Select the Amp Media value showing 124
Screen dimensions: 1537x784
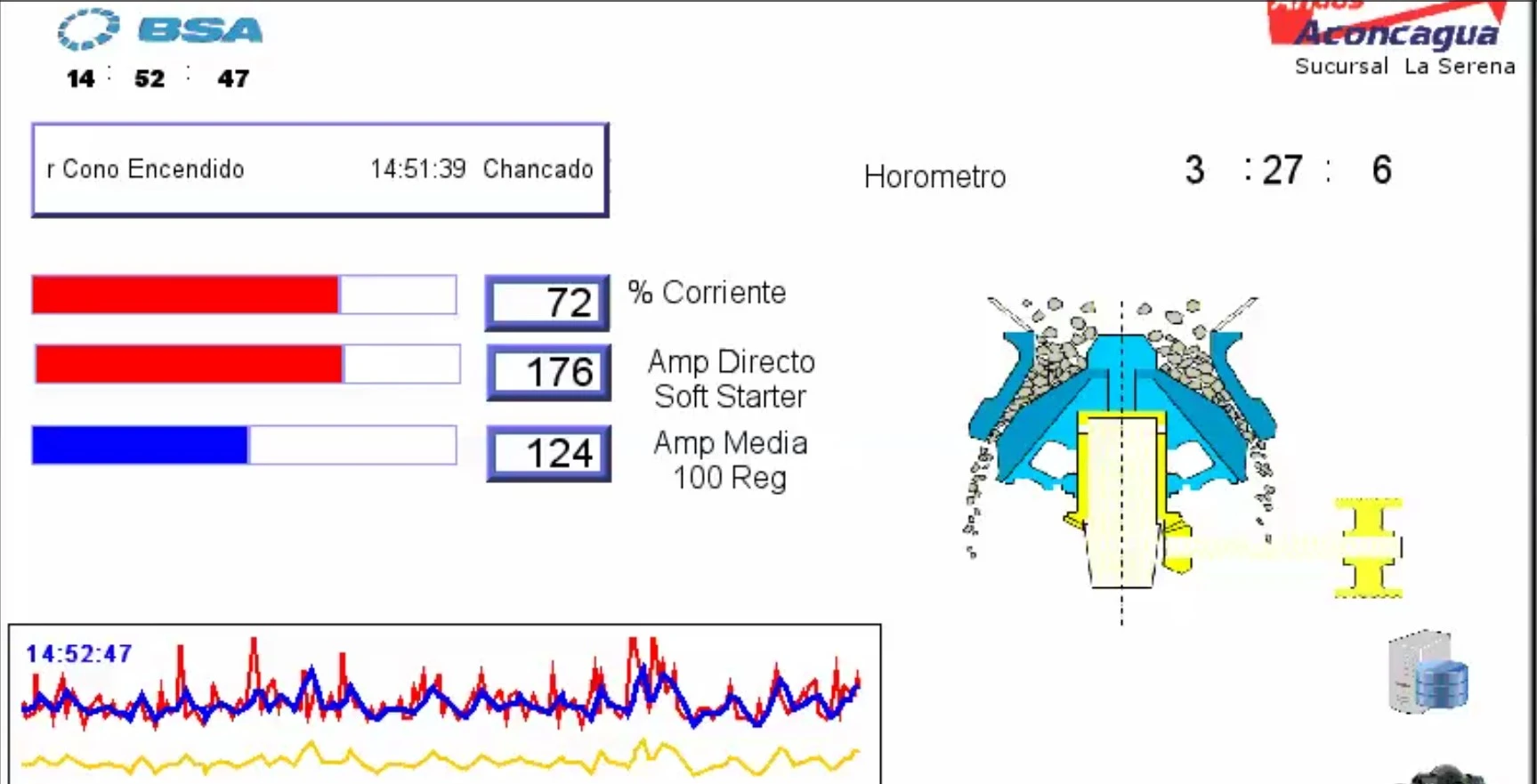[548, 453]
